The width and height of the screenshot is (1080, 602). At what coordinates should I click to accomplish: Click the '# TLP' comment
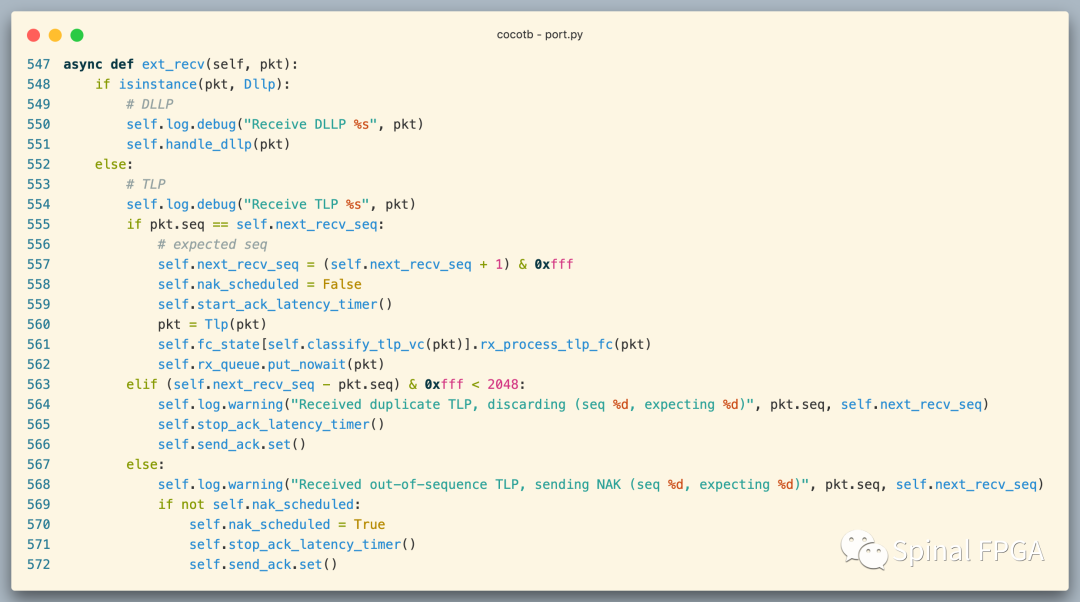pos(146,184)
